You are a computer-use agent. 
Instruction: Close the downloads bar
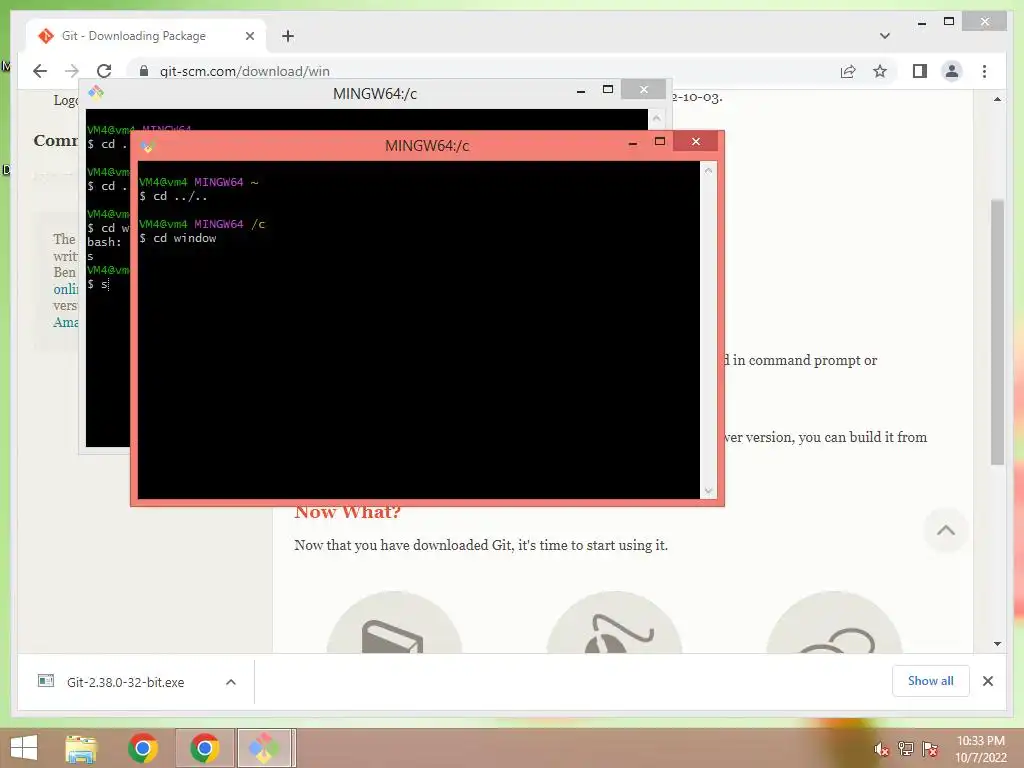point(987,681)
